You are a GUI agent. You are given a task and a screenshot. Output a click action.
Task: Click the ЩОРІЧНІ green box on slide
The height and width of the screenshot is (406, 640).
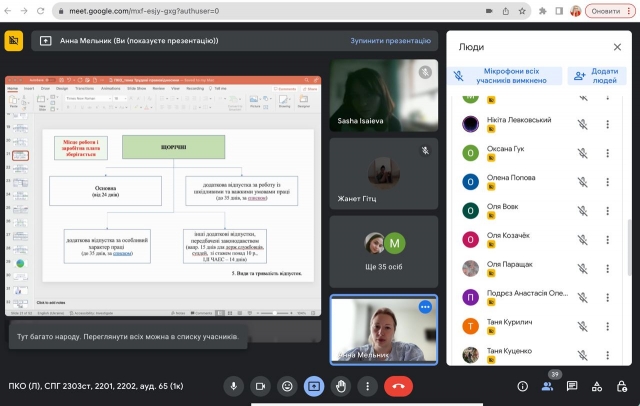pyautogui.click(x=173, y=147)
